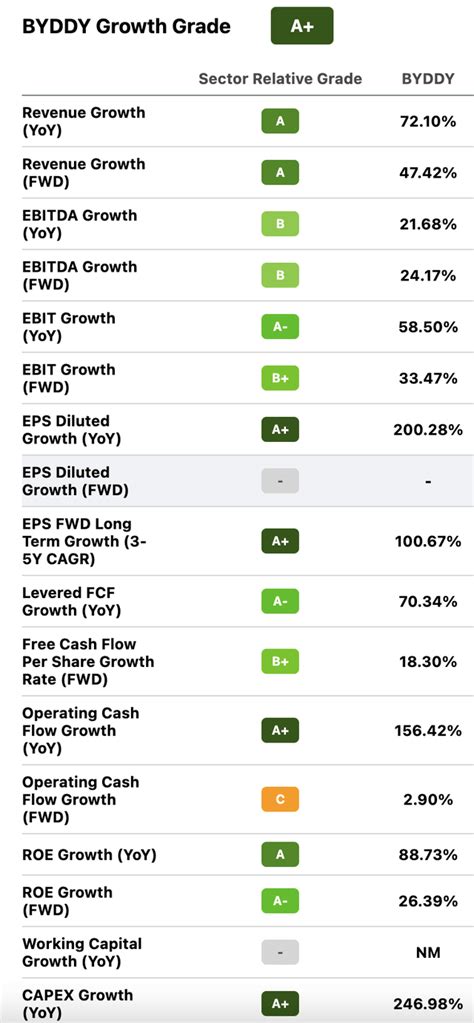Click the Sector Relative Grade column header
Viewport: 474px width, 1023px height.
280,79
